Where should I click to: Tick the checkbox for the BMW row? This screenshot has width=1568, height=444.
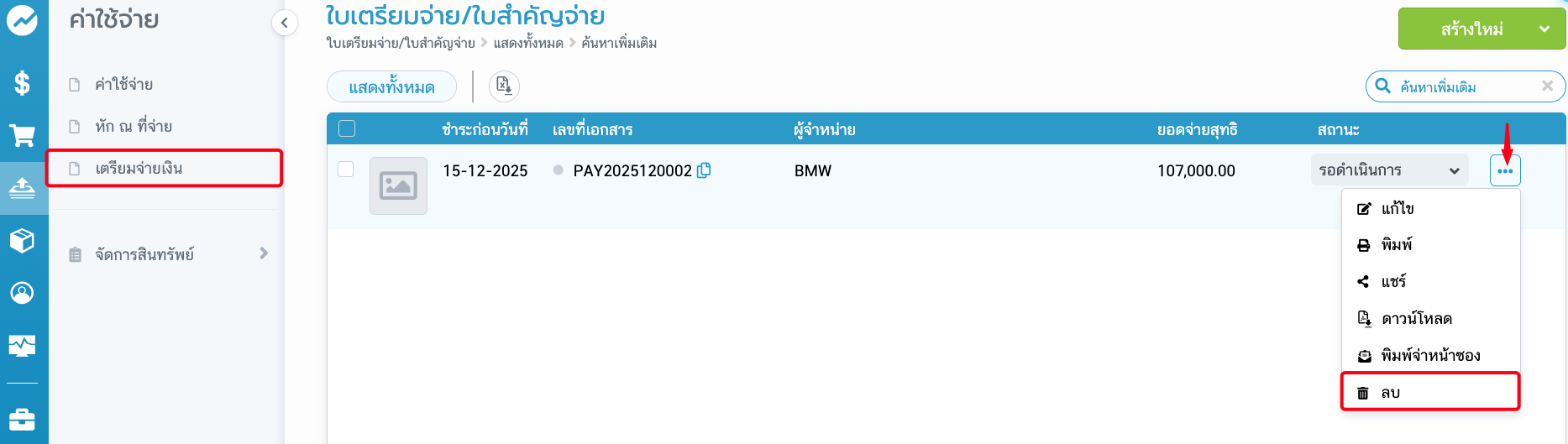click(x=345, y=170)
